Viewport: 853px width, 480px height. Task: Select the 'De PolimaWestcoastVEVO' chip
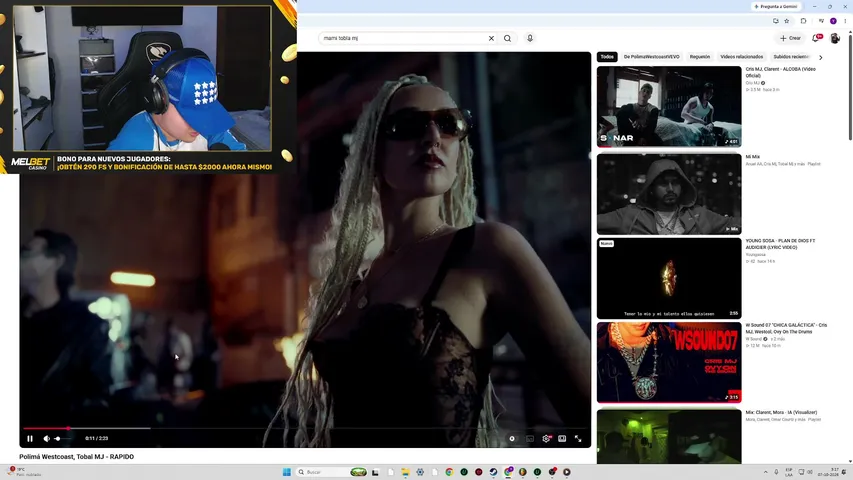tap(651, 57)
